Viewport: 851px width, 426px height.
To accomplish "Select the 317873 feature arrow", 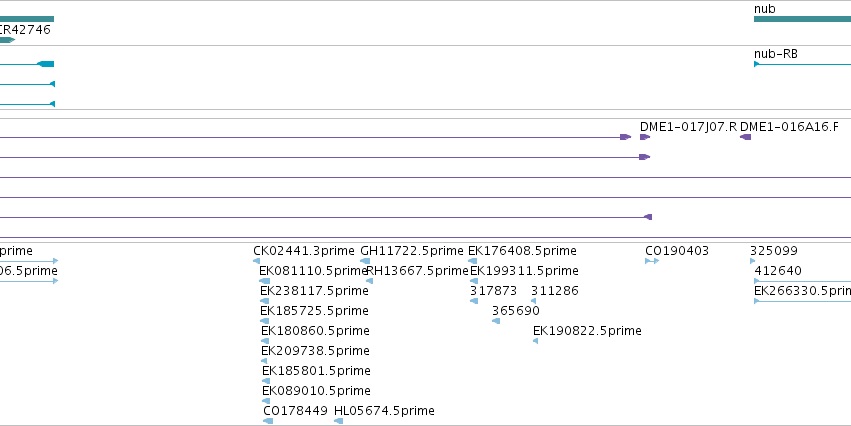I will (474, 301).
